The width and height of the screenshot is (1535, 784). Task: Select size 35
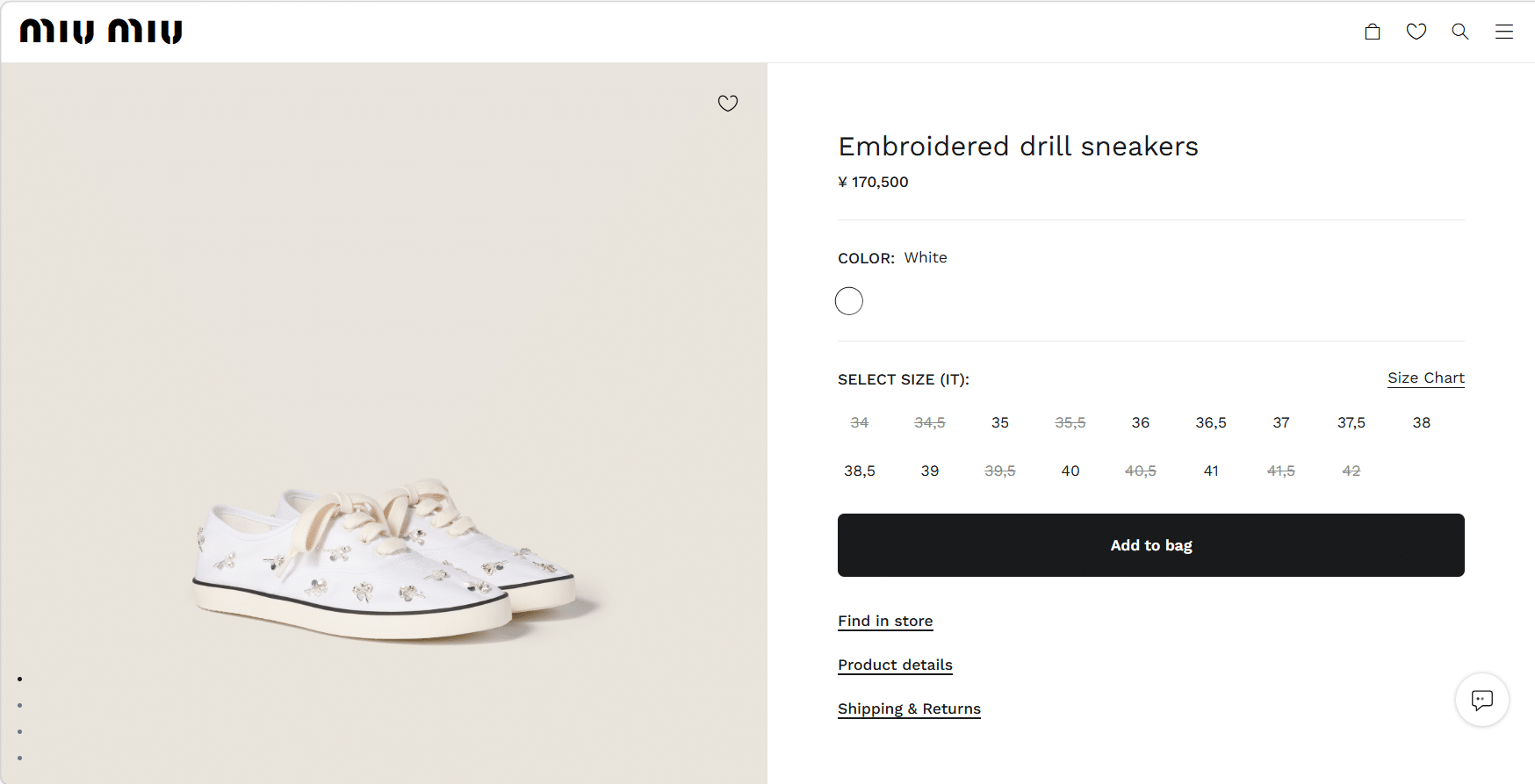(x=1000, y=422)
